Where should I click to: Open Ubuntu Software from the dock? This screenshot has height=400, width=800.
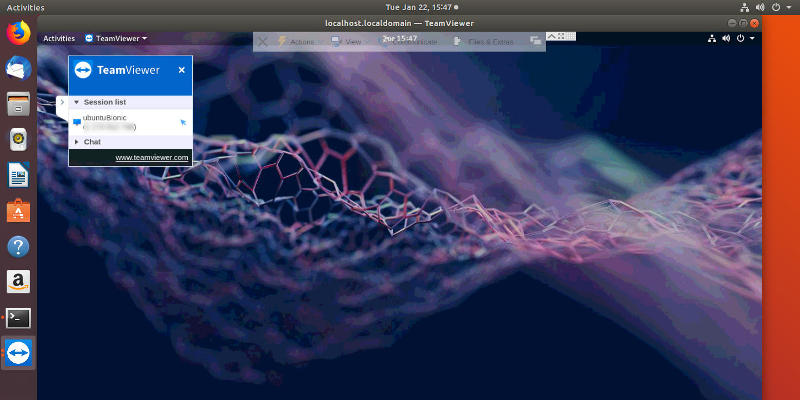(x=18, y=210)
